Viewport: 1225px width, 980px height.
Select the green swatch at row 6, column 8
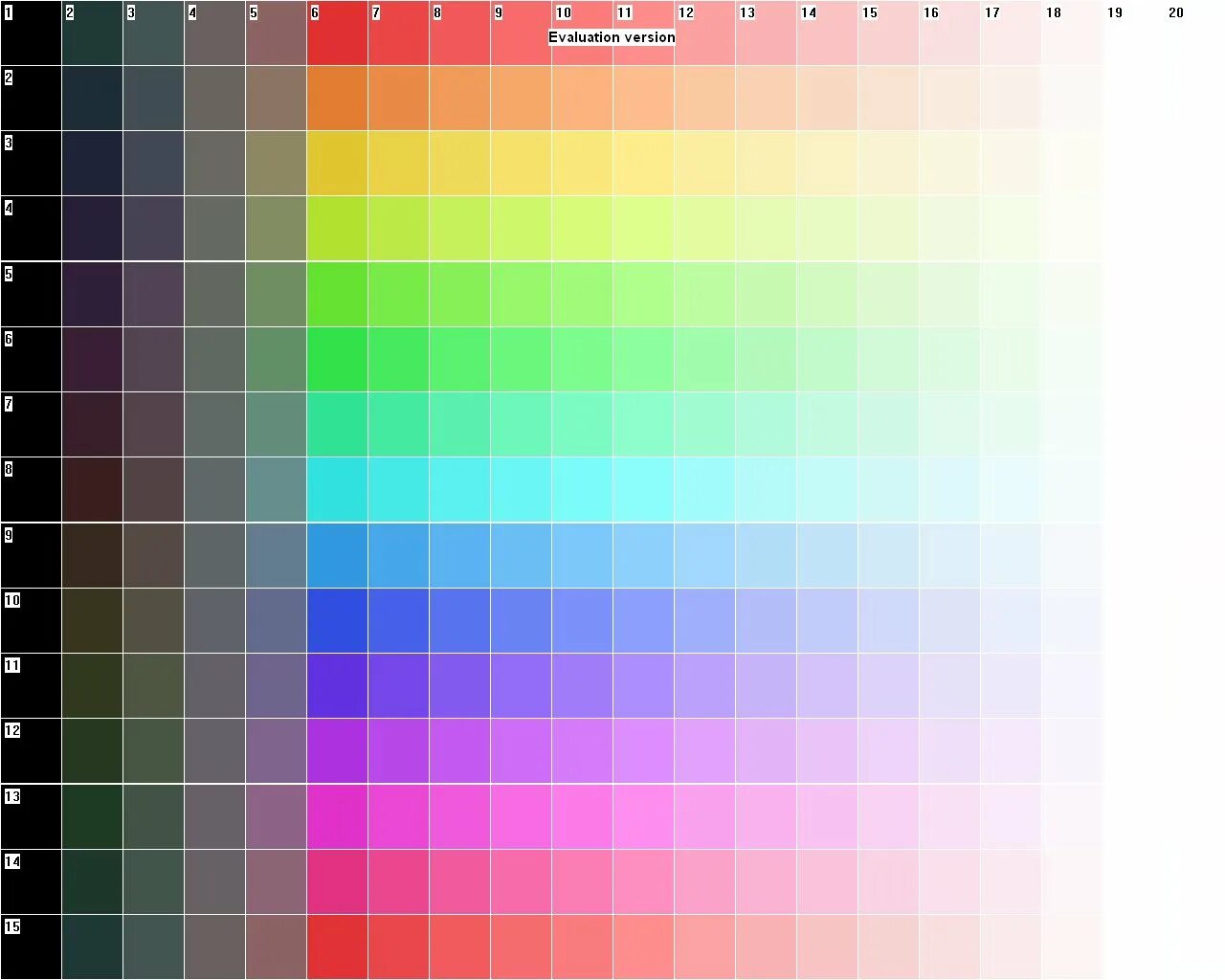[x=459, y=359]
